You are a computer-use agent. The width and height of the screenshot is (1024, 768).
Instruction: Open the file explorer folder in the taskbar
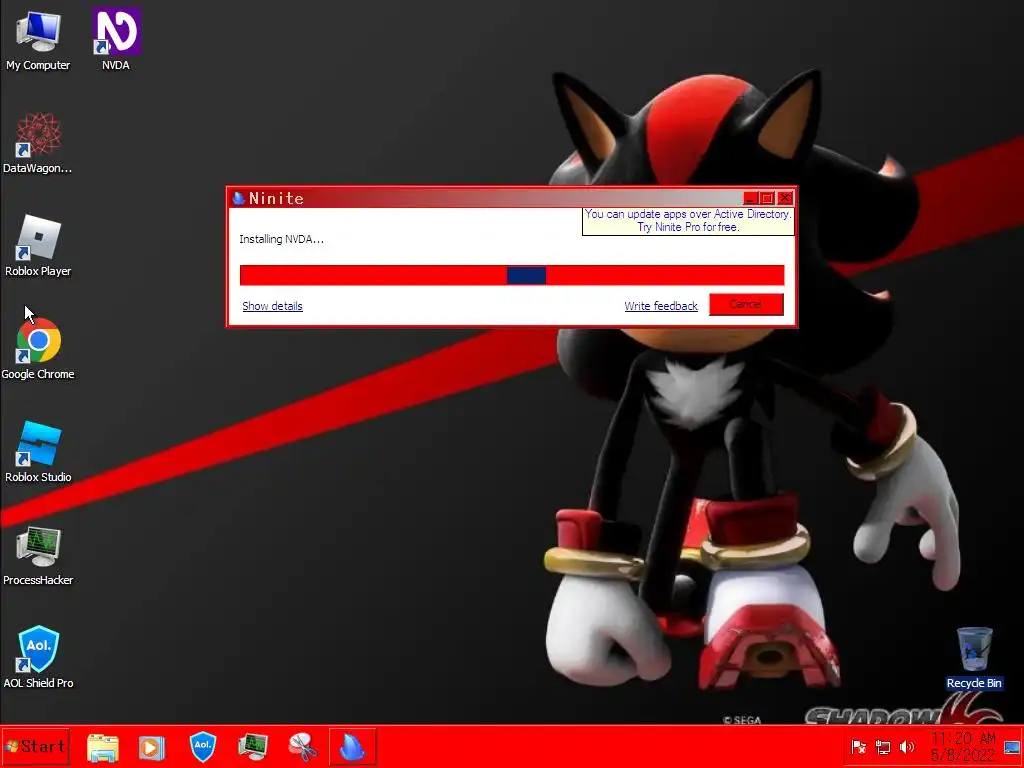pyautogui.click(x=103, y=747)
